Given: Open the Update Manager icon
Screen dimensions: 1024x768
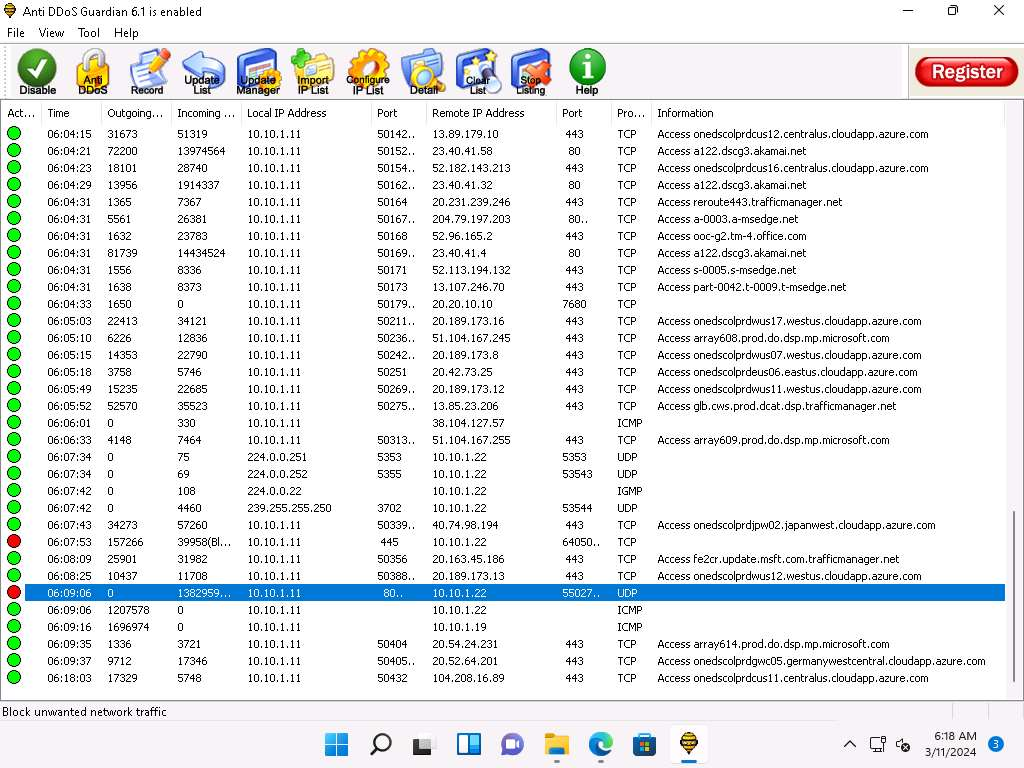Looking at the screenshot, I should pyautogui.click(x=257, y=72).
